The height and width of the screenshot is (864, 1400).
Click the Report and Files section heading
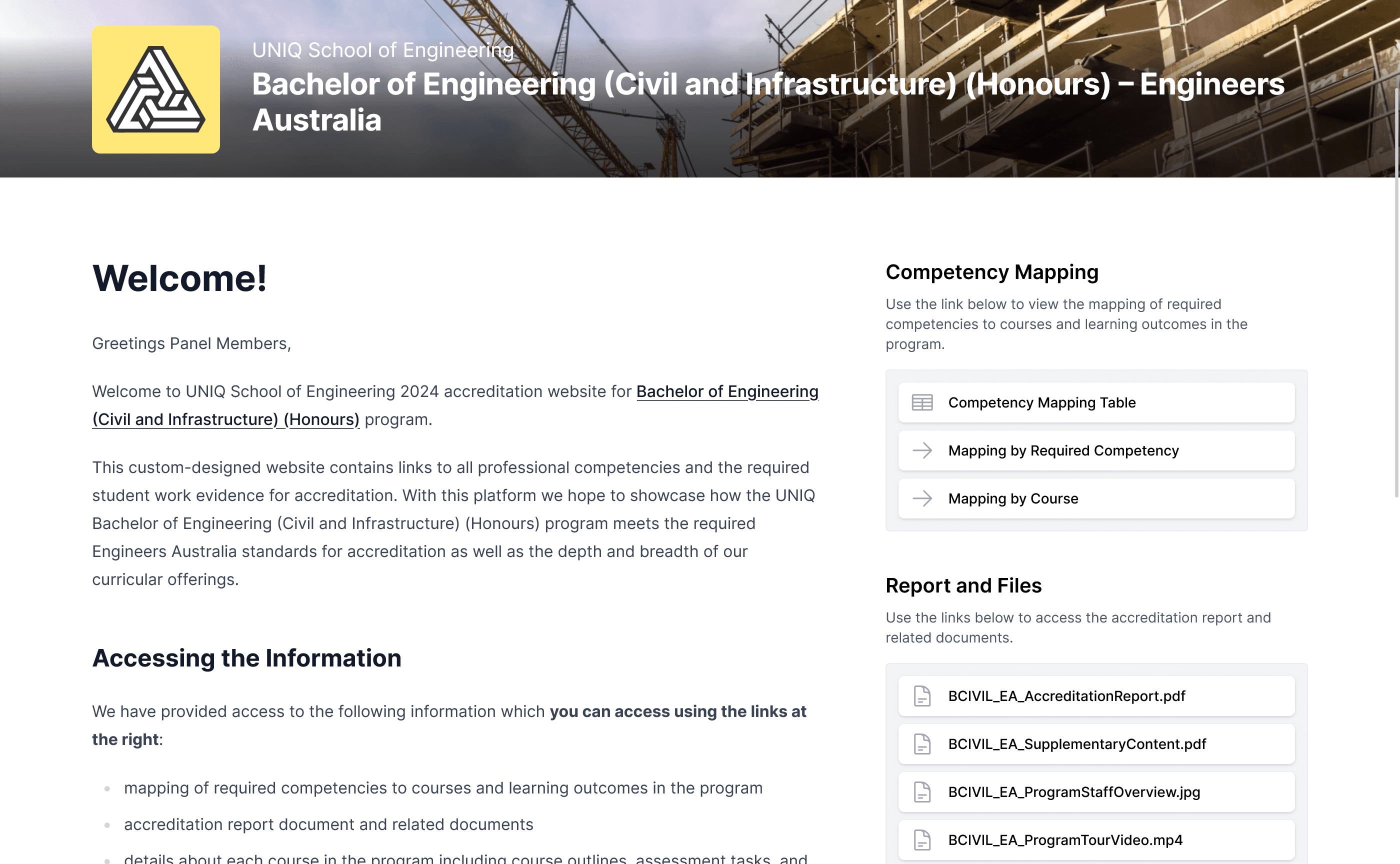pos(963,585)
